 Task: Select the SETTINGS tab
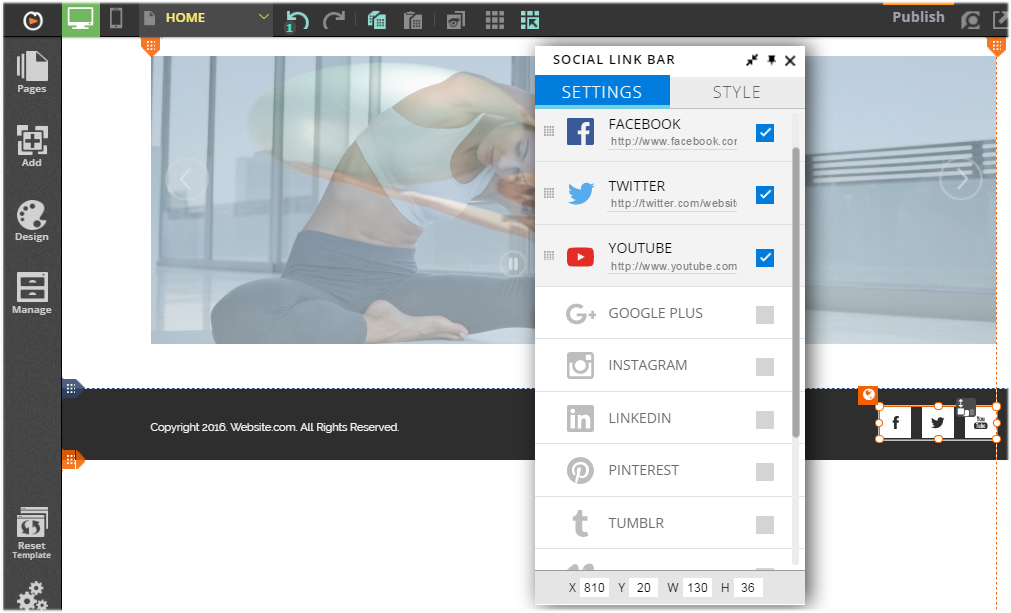[x=601, y=92]
